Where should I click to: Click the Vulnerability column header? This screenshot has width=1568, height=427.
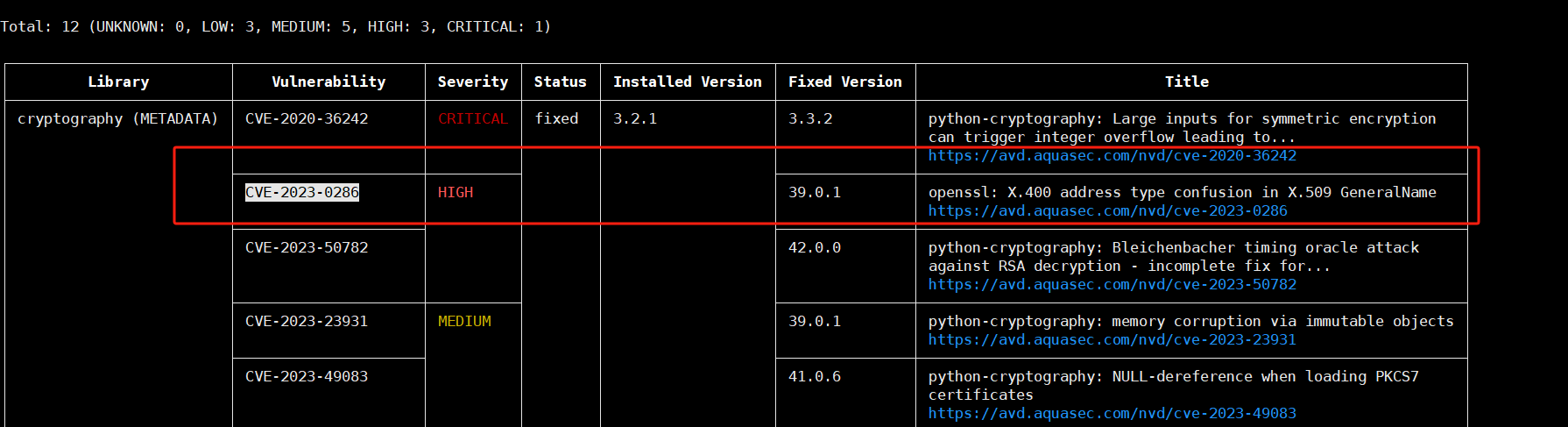(x=328, y=82)
